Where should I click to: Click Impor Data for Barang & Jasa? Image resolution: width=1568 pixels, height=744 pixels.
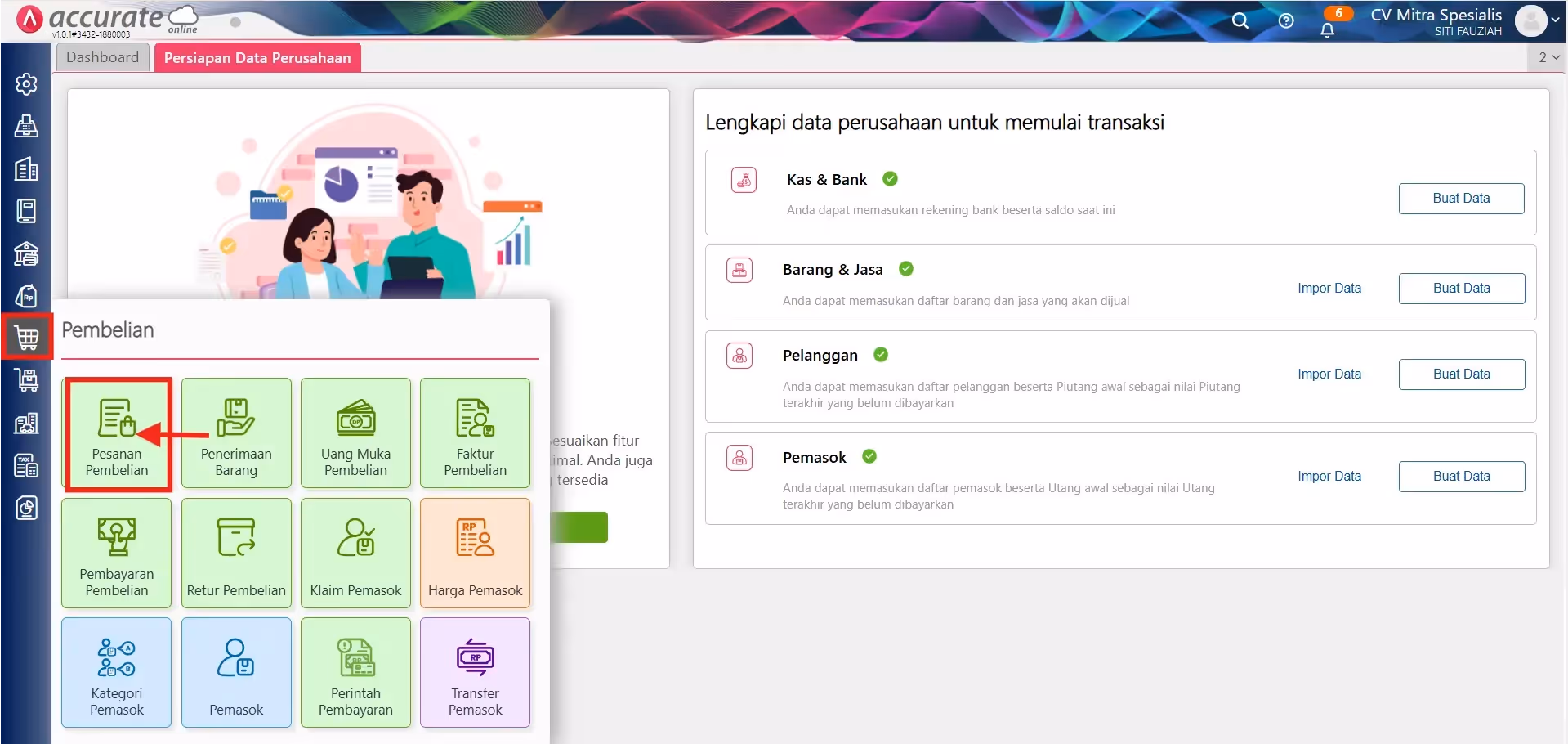coord(1329,289)
